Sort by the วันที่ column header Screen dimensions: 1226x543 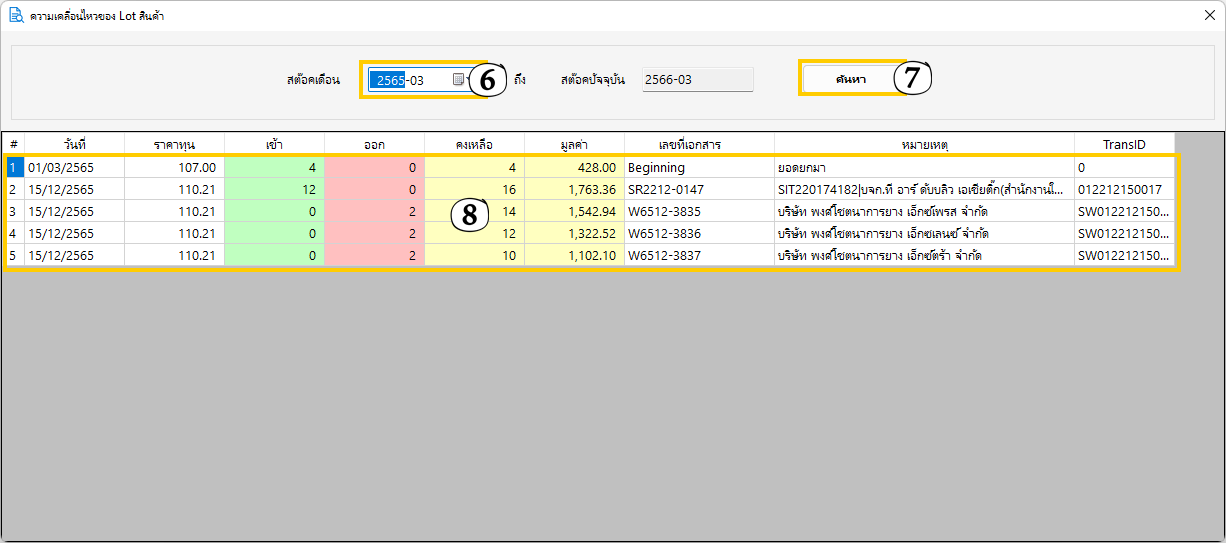[x=74, y=144]
